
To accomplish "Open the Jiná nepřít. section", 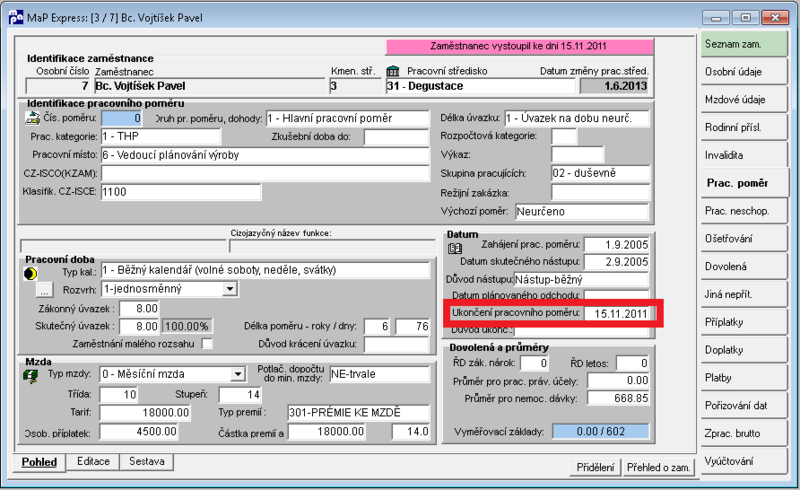I will pyautogui.click(x=744, y=295).
